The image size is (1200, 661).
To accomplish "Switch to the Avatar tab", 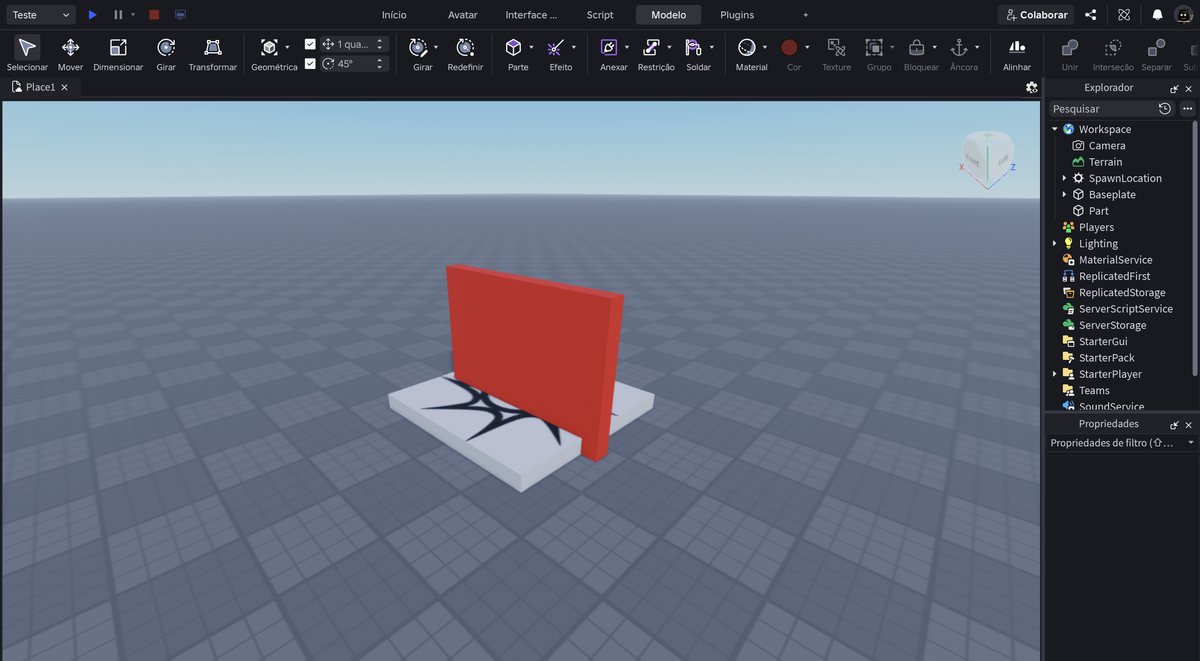I will pyautogui.click(x=463, y=15).
